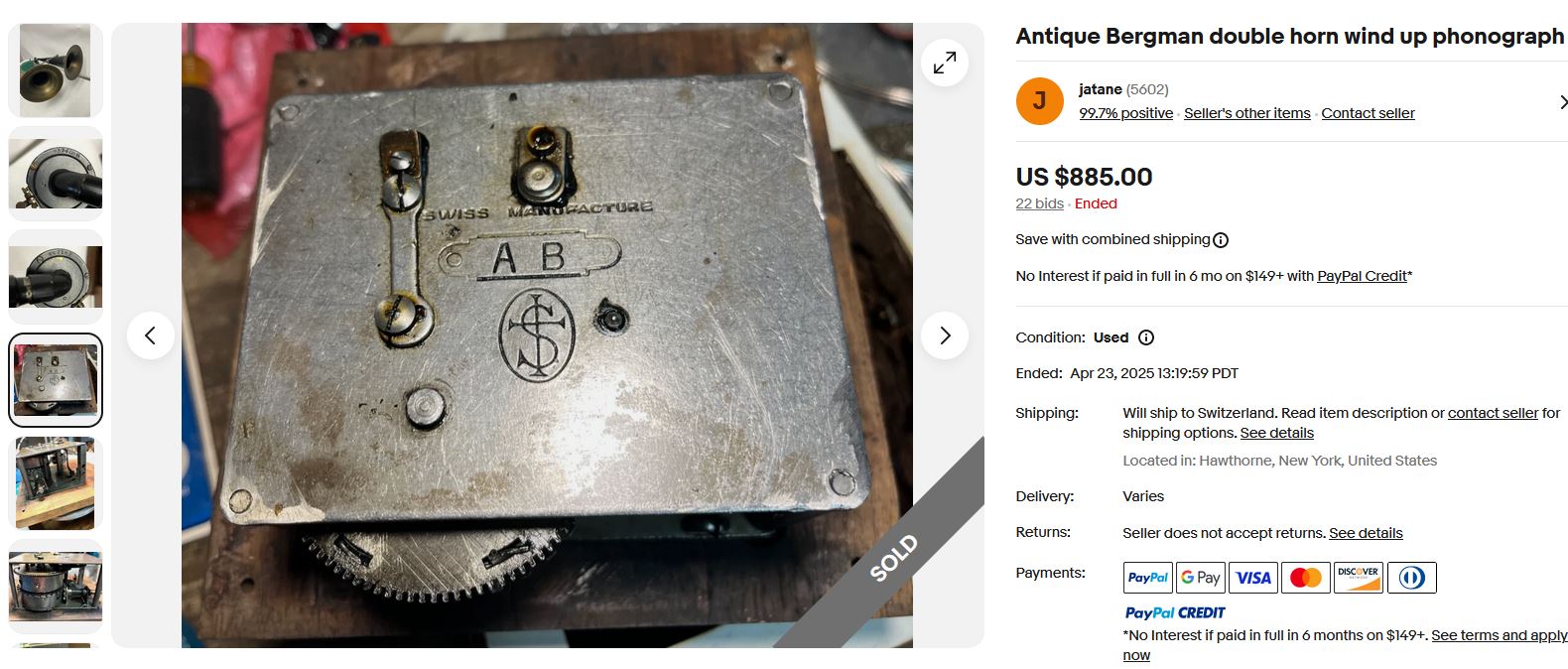Open Seller's other items
Screen dimensions: 1568x669
click(x=1246, y=113)
